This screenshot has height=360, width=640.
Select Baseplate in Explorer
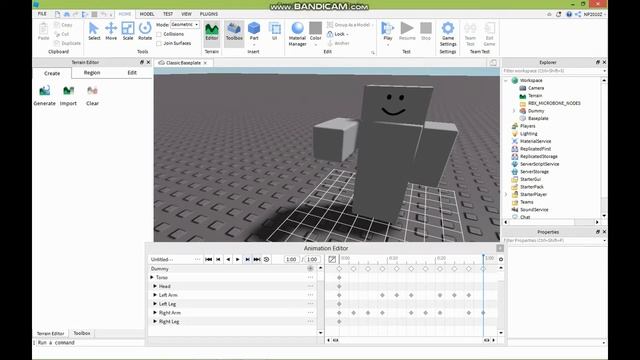coord(538,118)
